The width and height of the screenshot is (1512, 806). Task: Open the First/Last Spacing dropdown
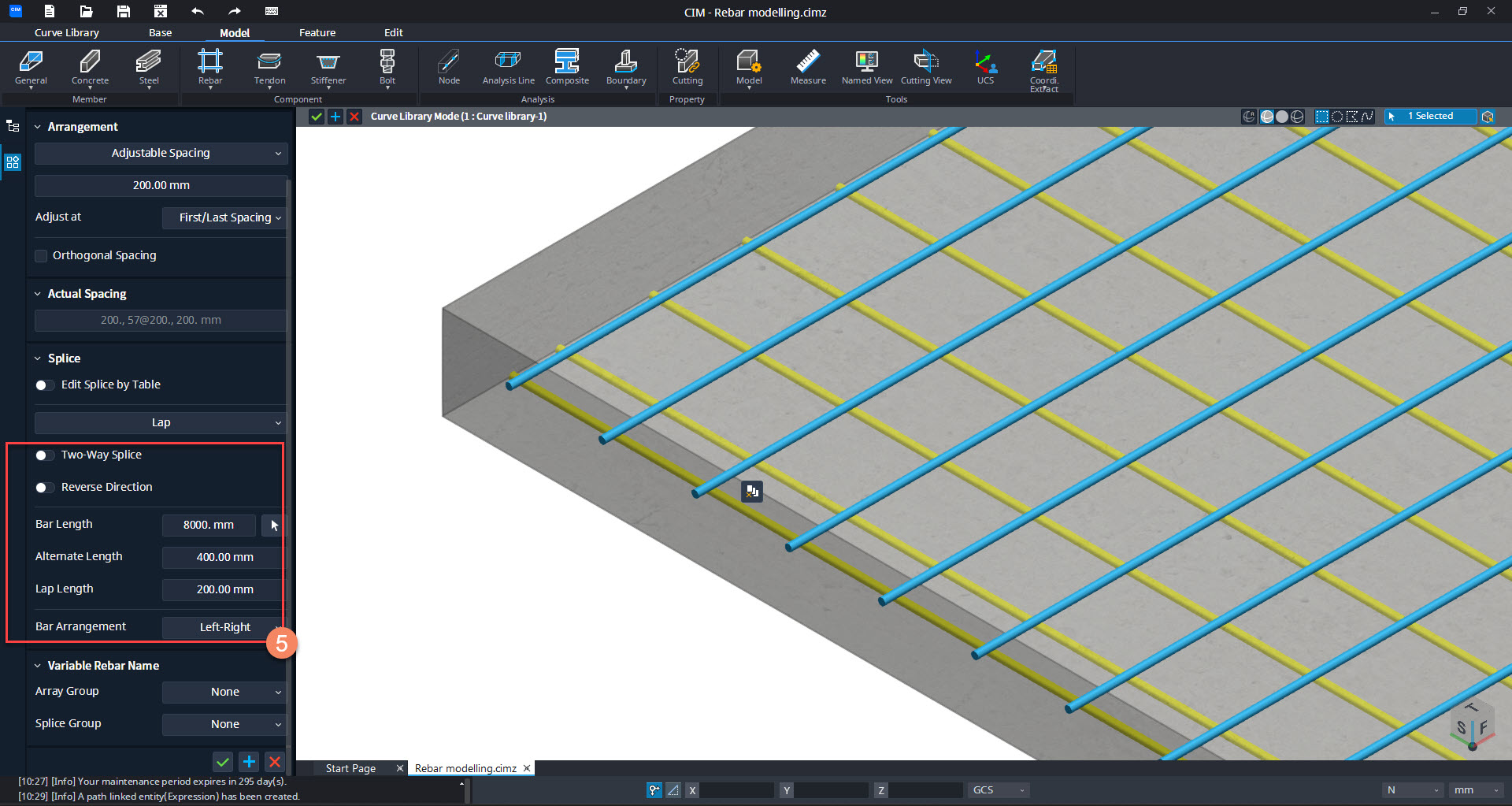point(224,217)
